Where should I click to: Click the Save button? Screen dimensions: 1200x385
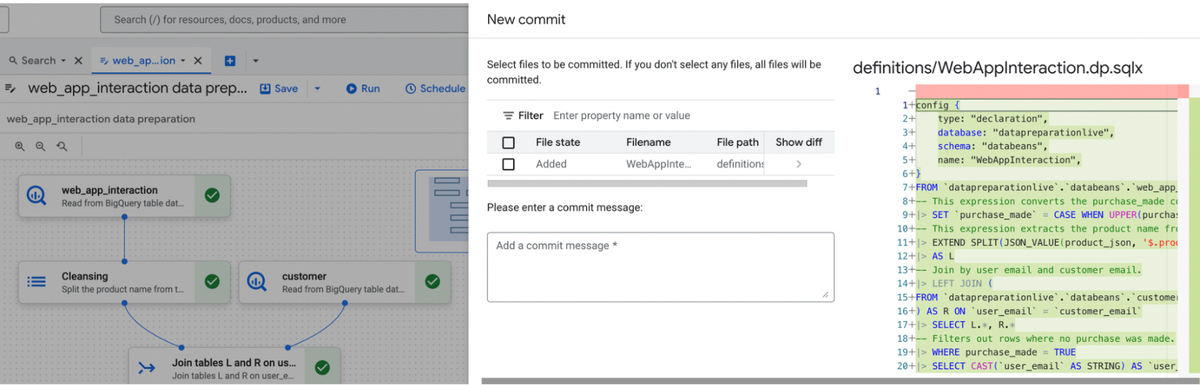click(279, 88)
